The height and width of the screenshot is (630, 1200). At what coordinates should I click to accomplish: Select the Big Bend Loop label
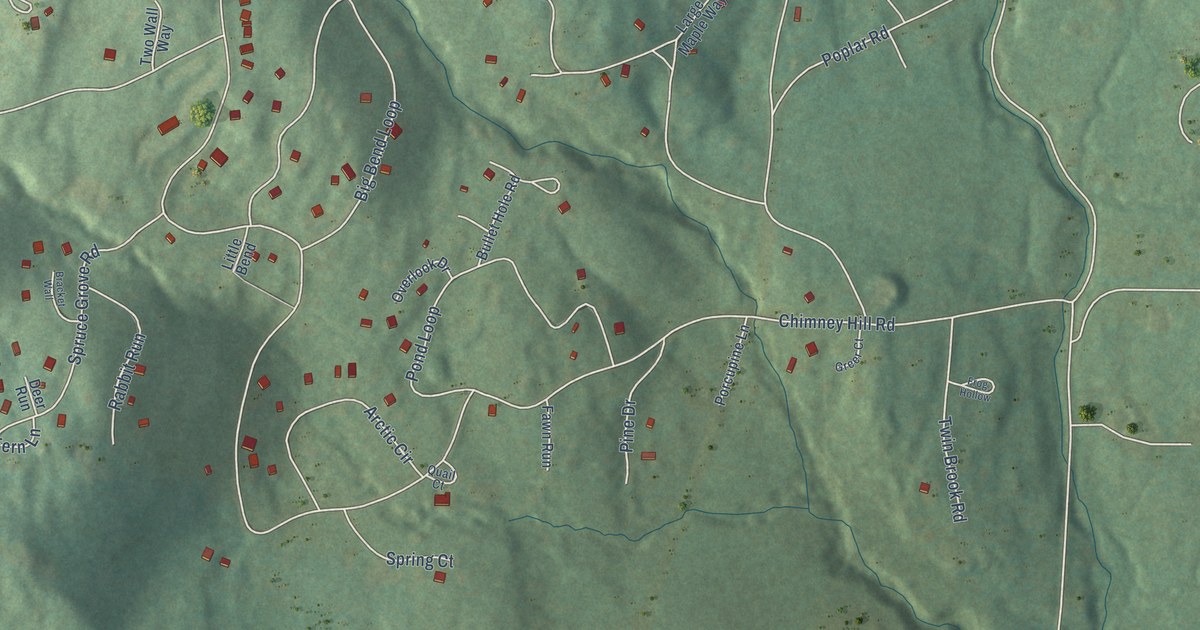click(377, 151)
